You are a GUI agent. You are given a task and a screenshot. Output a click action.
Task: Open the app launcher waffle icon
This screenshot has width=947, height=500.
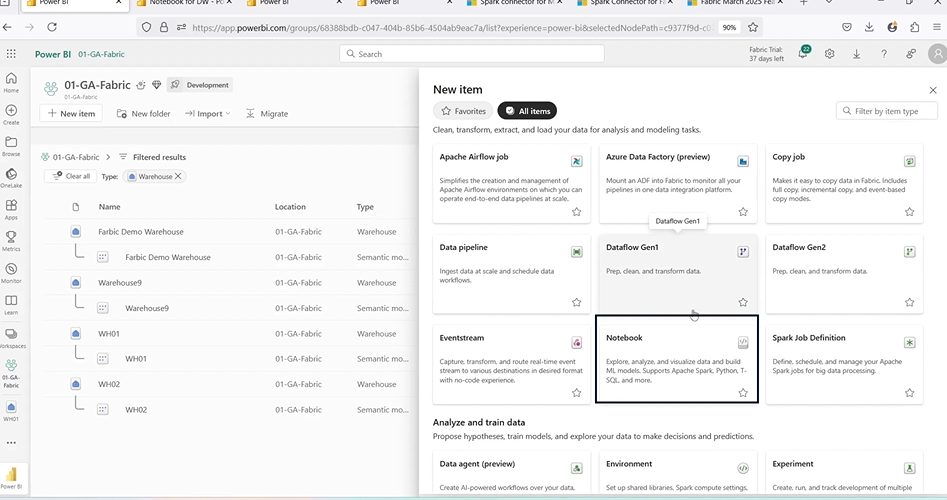point(11,54)
